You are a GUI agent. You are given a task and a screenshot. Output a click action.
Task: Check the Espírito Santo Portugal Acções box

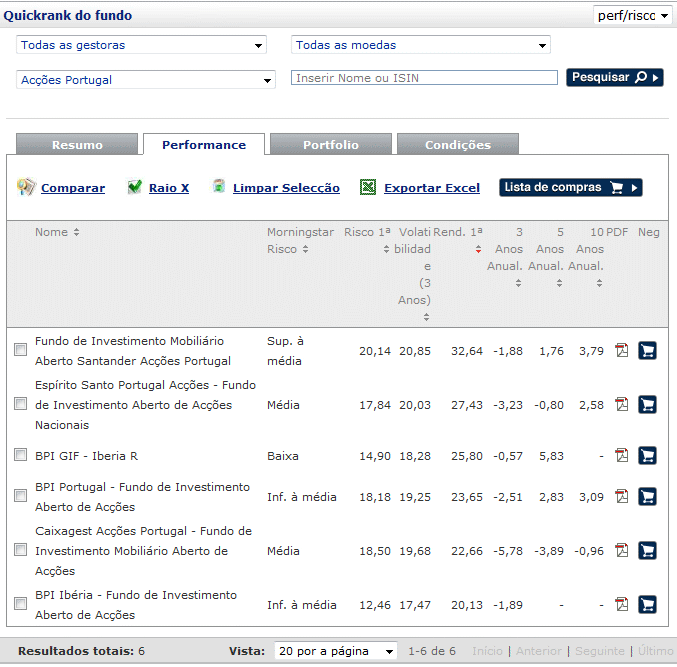[20, 404]
